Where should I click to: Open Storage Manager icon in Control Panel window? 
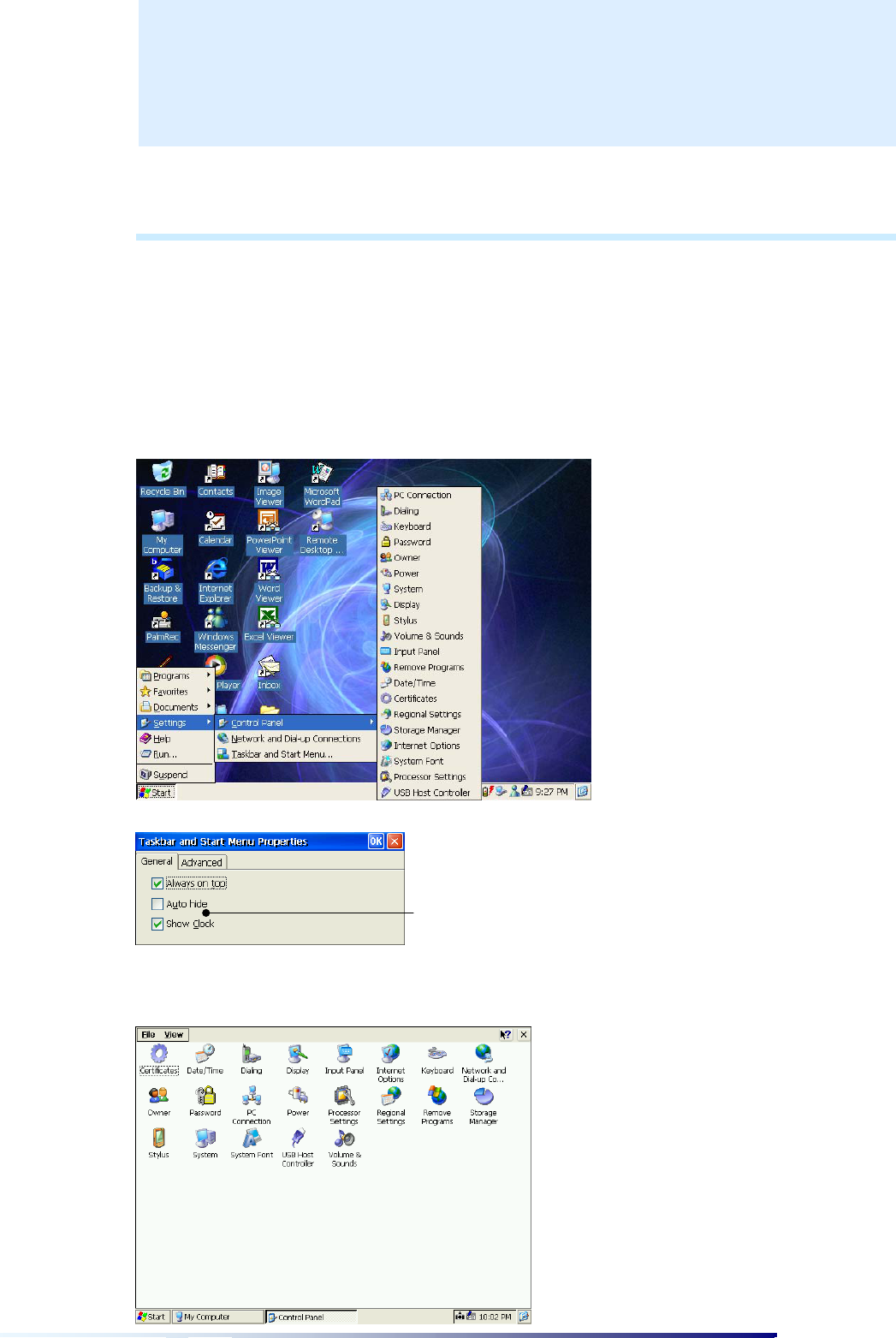coord(484,1105)
